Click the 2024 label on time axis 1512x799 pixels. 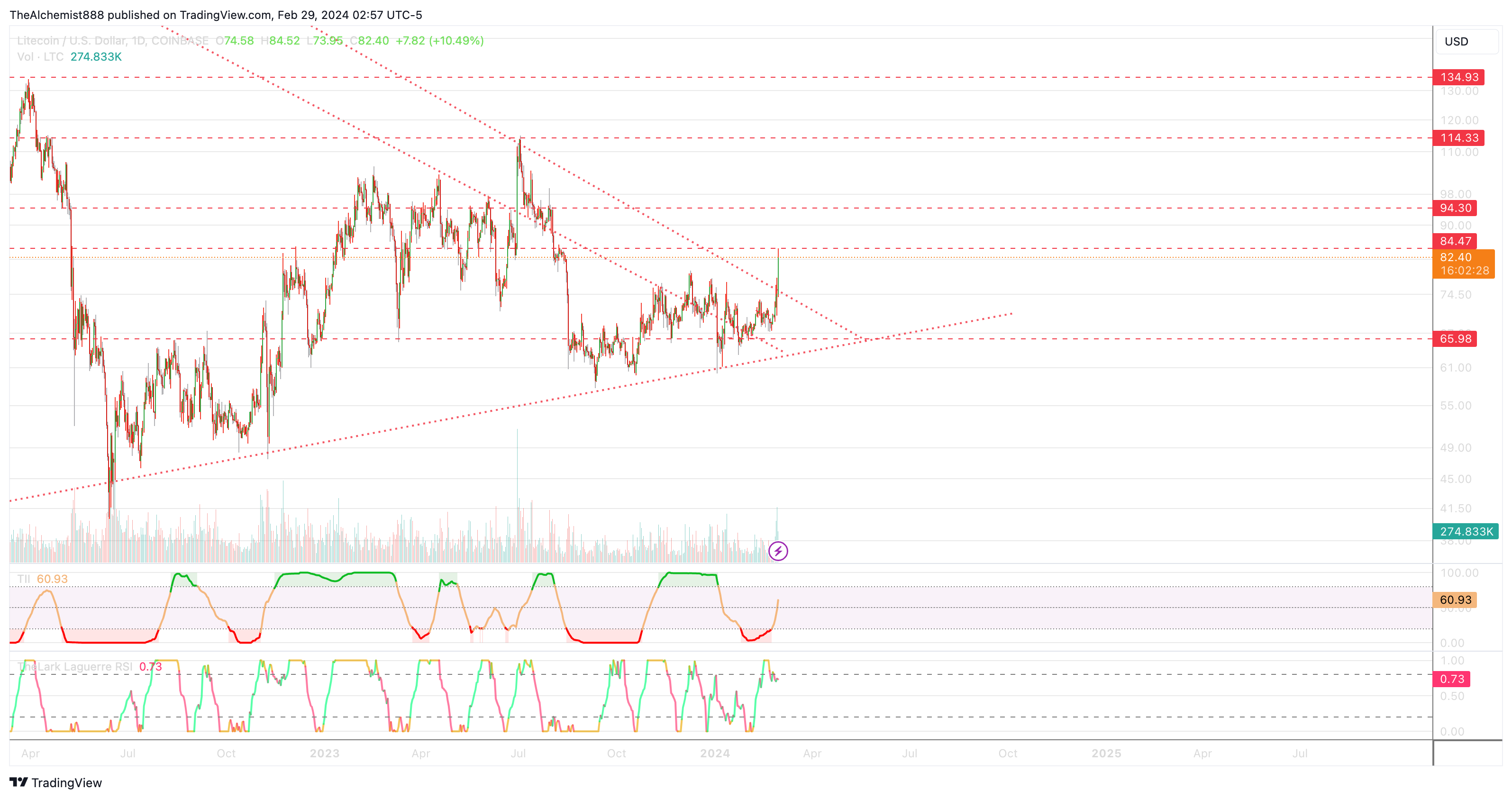point(715,753)
